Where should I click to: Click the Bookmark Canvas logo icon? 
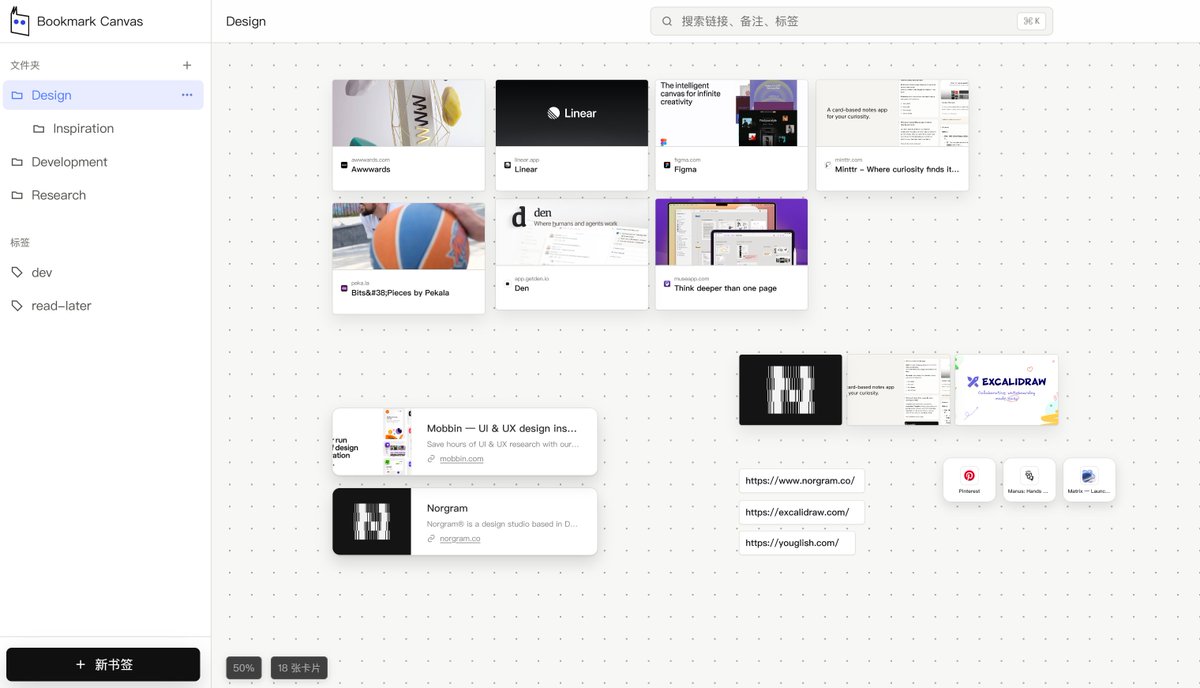(19, 21)
